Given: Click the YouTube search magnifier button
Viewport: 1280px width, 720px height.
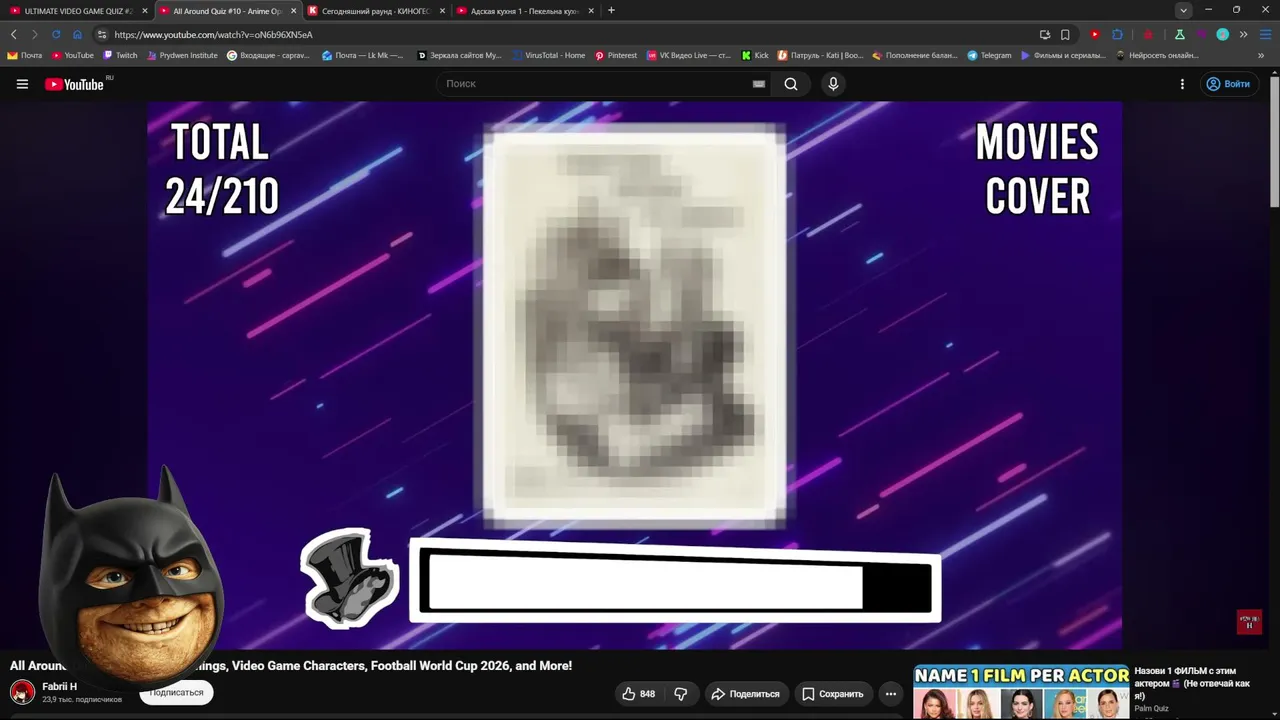Looking at the screenshot, I should coord(791,84).
